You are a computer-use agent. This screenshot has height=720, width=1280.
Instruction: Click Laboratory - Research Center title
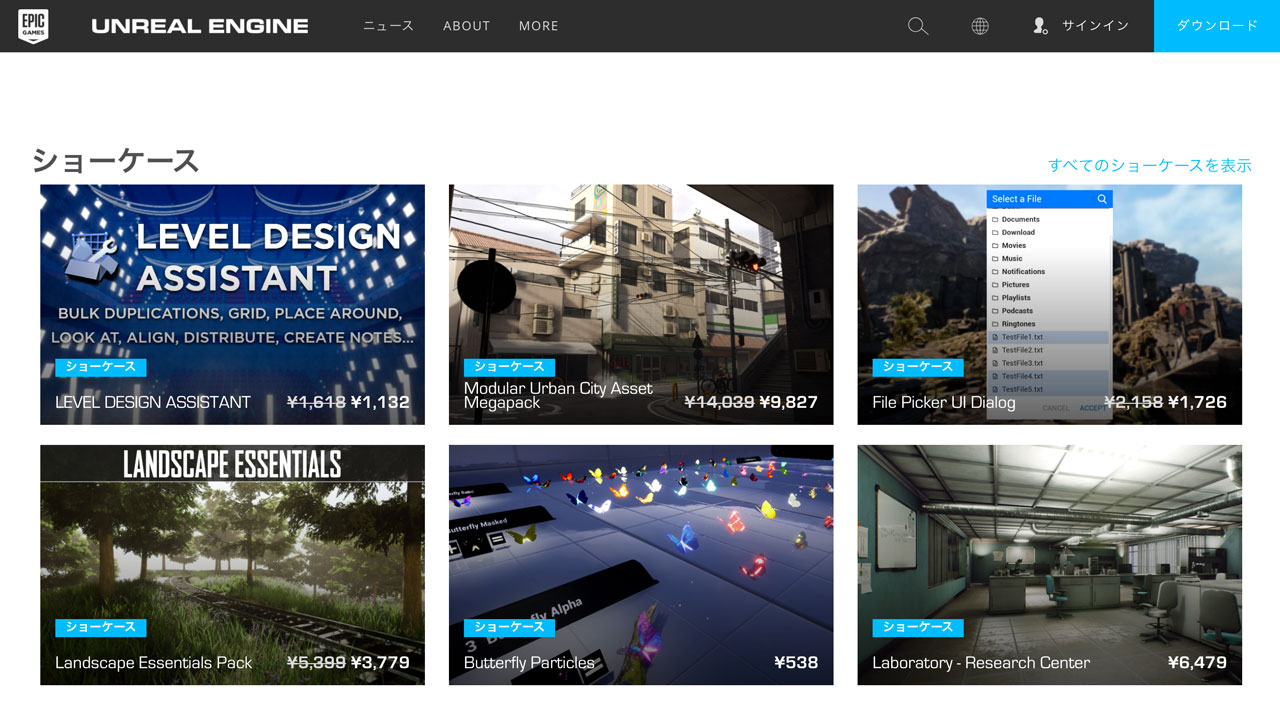(981, 662)
